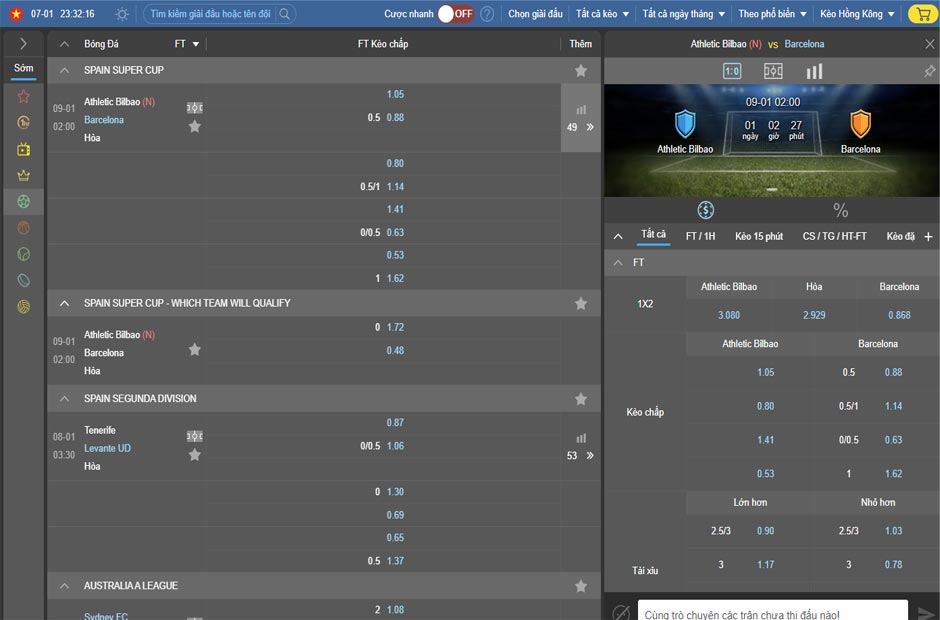The height and width of the screenshot is (620, 940).
Task: Select the percent icon in match panel
Action: coord(840,210)
